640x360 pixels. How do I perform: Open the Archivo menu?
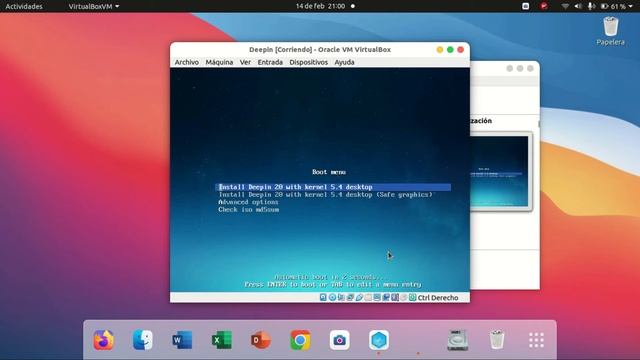187,62
